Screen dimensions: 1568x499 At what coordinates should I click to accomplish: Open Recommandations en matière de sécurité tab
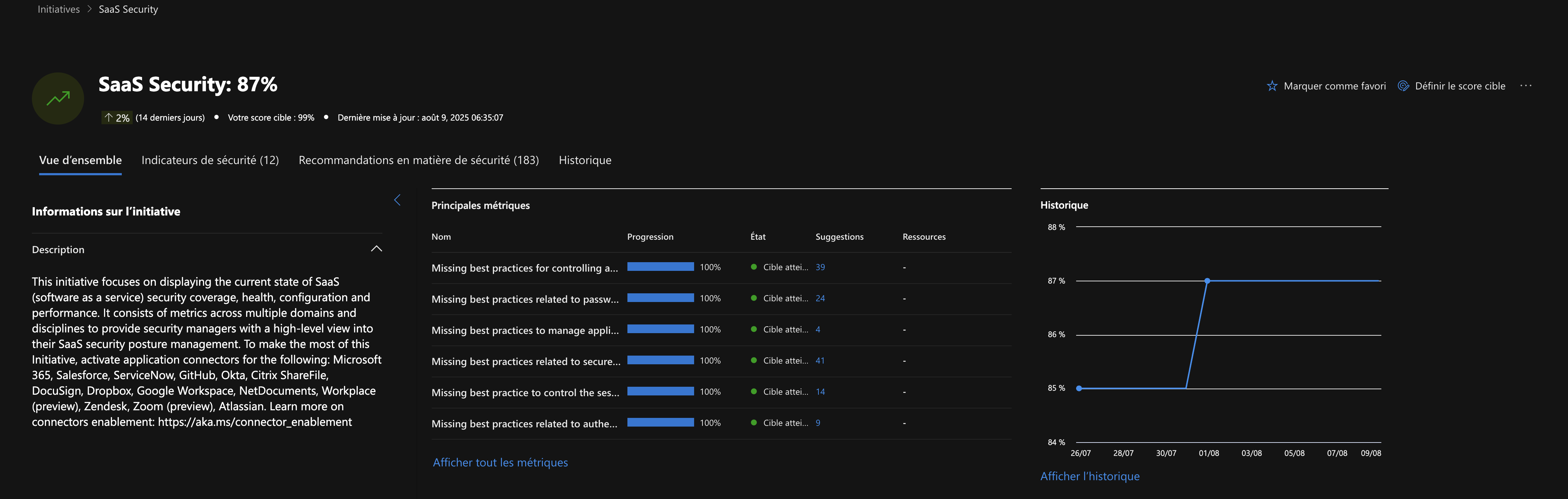tap(418, 160)
